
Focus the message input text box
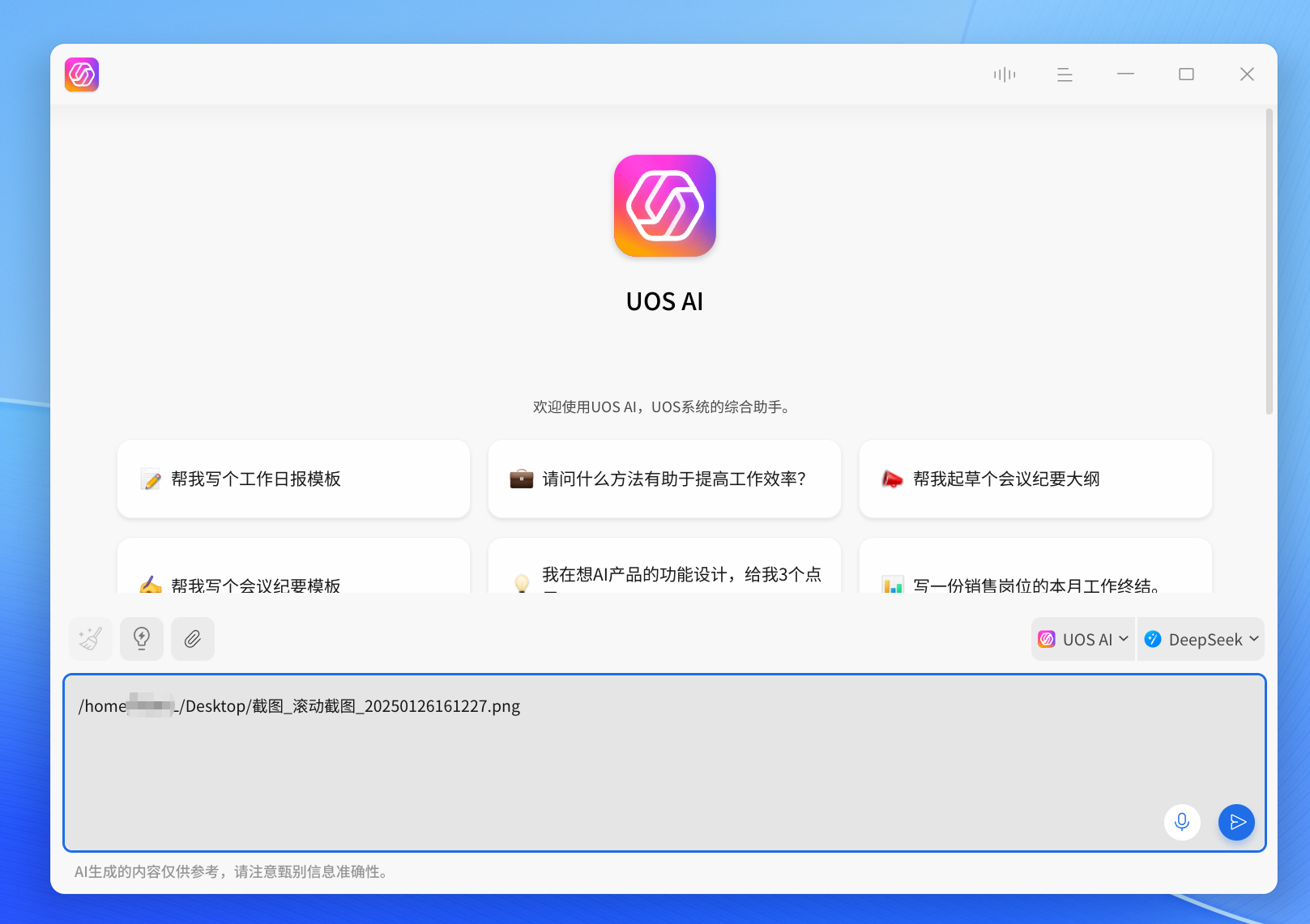point(664,763)
